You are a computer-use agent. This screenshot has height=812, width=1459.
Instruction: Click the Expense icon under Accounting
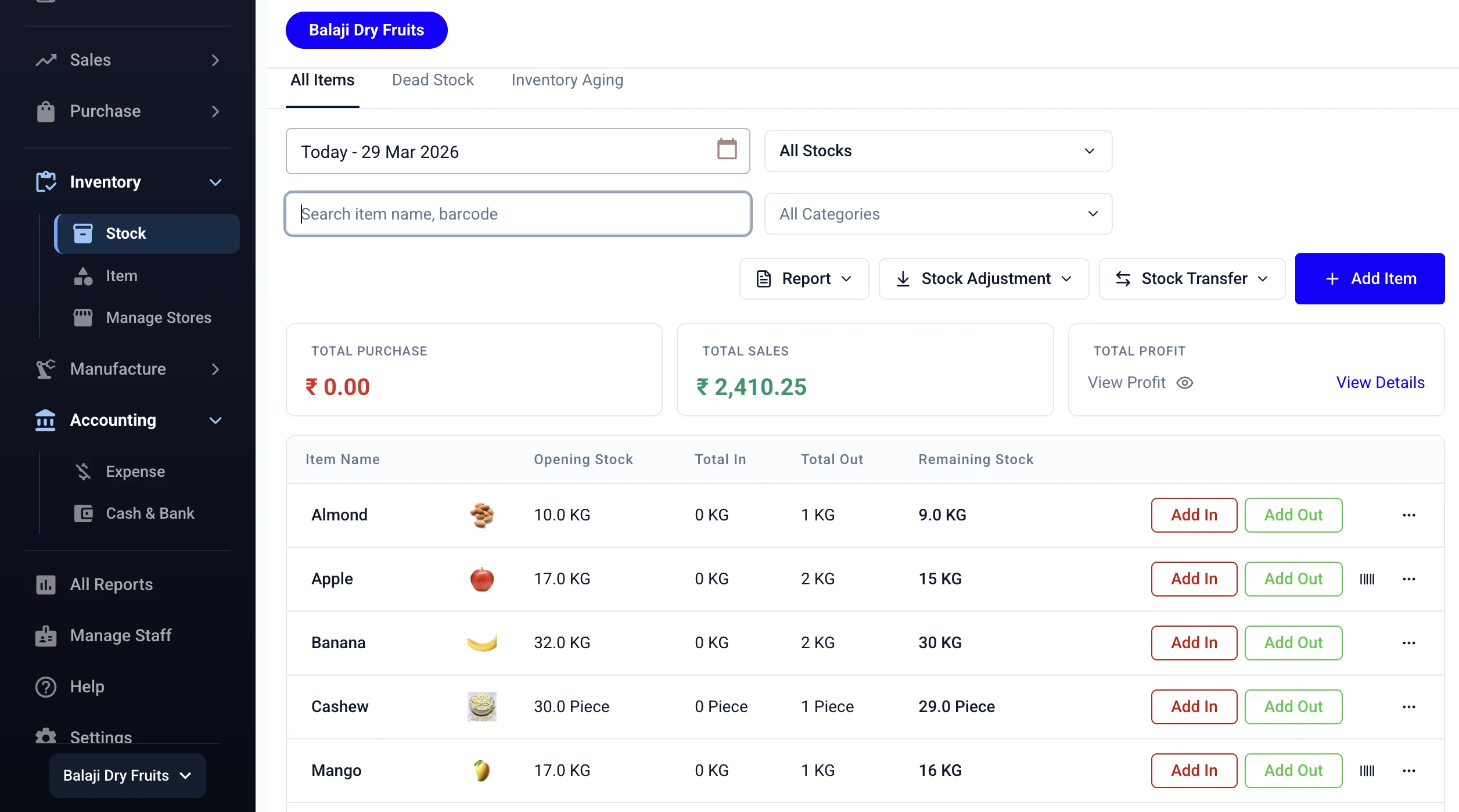(x=83, y=471)
